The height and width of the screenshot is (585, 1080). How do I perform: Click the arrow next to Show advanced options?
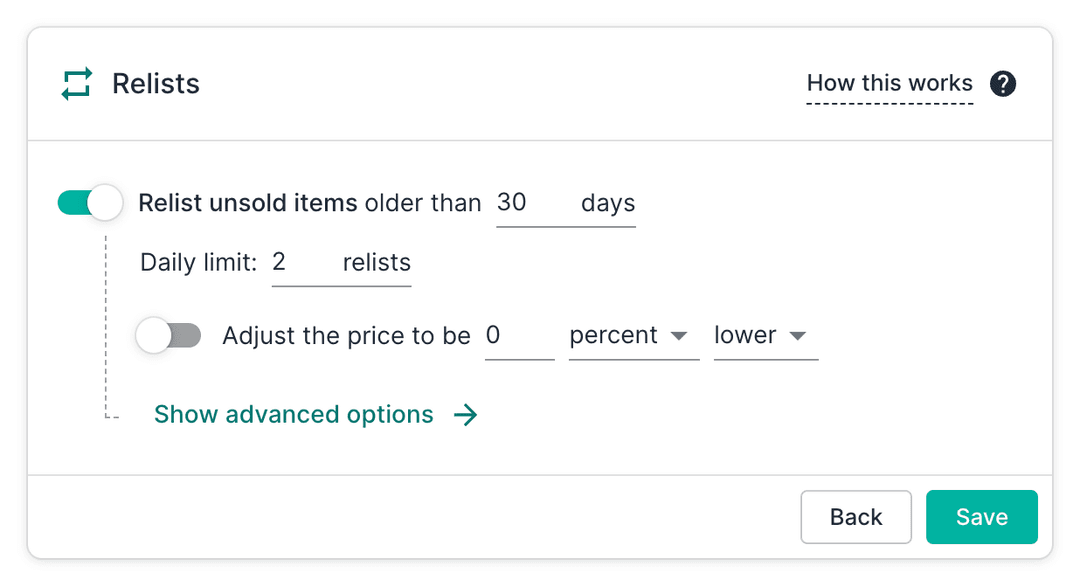click(466, 415)
